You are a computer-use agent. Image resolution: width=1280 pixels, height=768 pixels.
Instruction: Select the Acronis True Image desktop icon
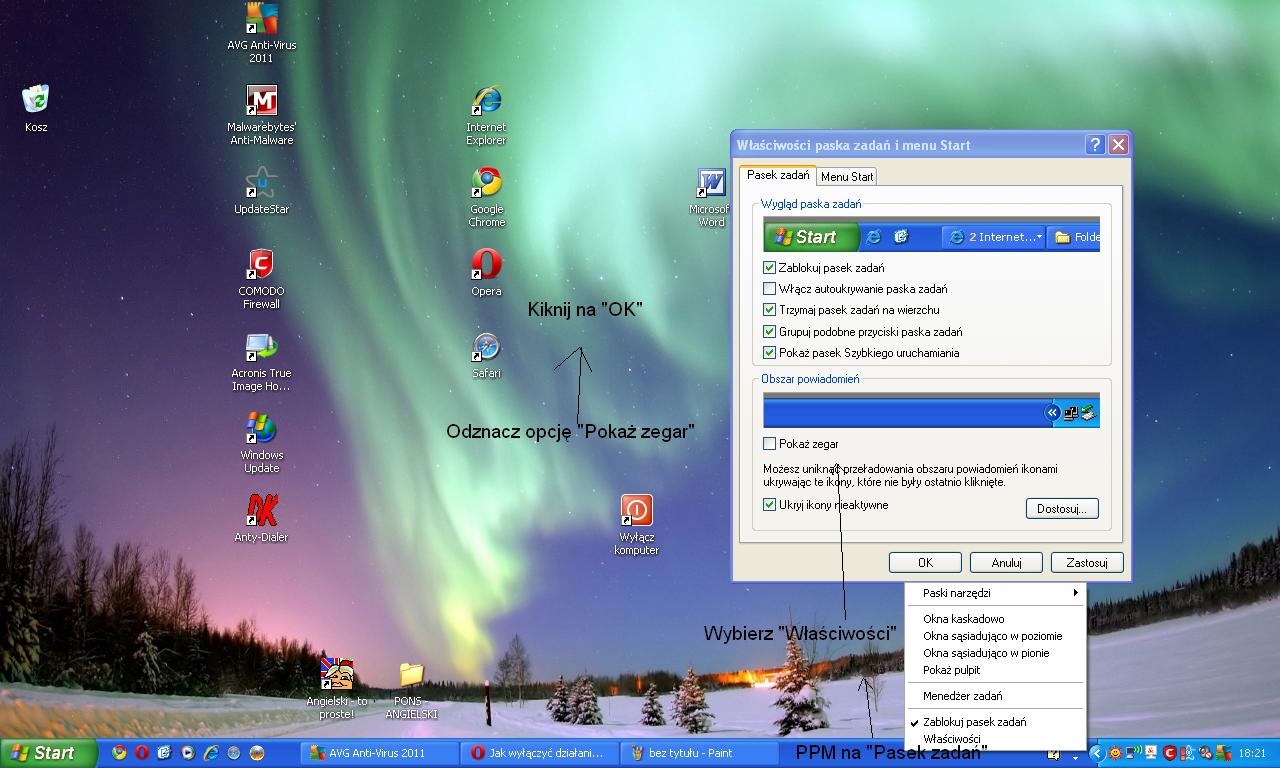pyautogui.click(x=261, y=361)
